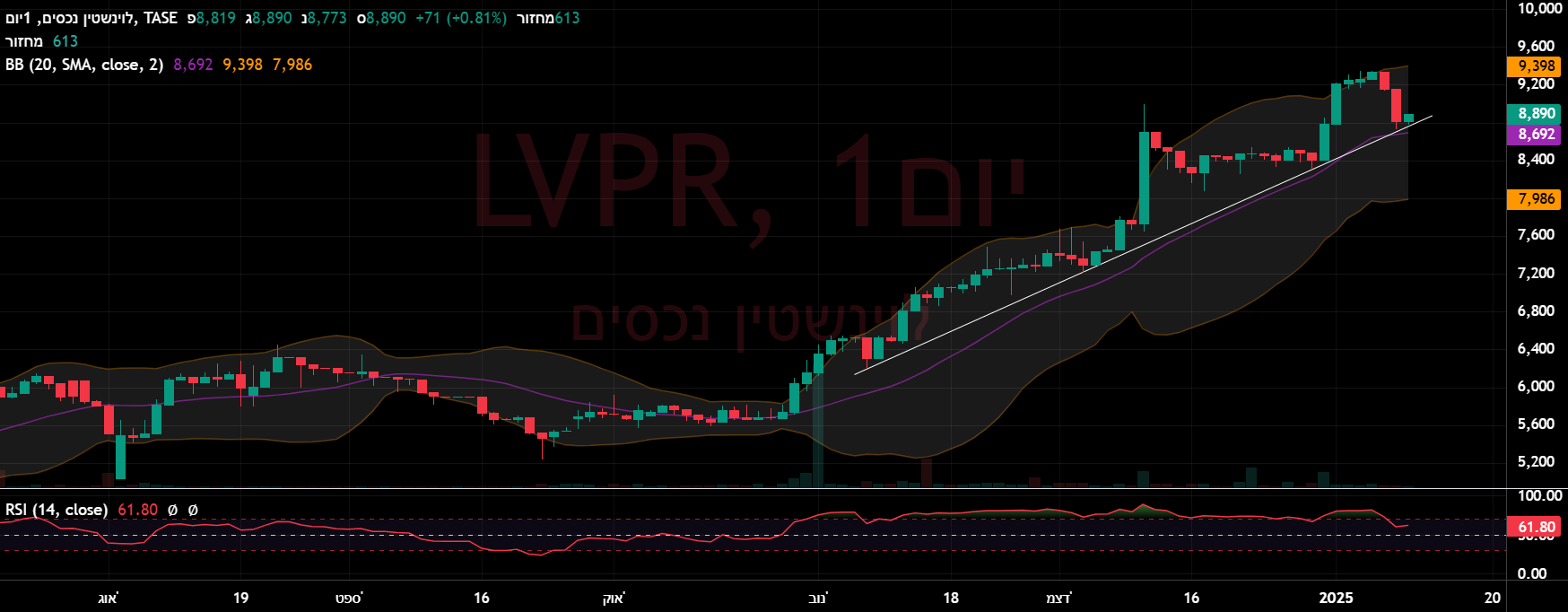Click the 5,600 label on the price axis
Viewport: 1568px width, 612px height.
coord(1536,424)
